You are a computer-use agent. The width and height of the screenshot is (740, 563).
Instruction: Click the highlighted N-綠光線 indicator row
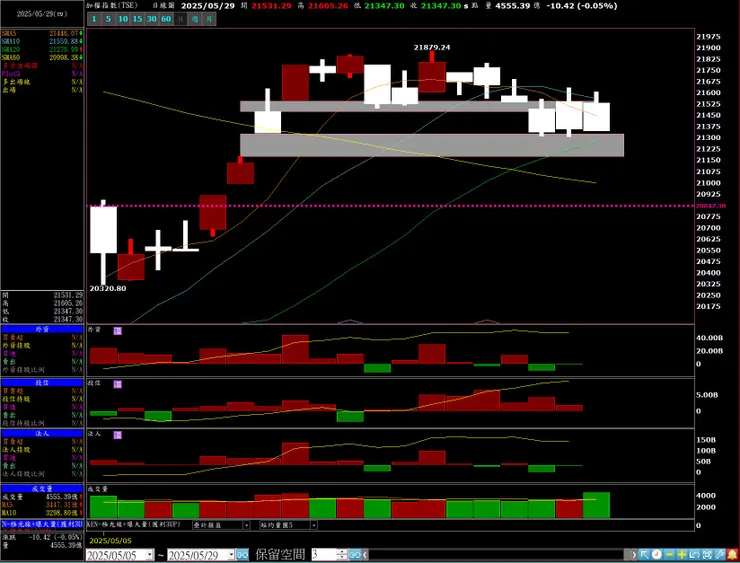[42, 524]
